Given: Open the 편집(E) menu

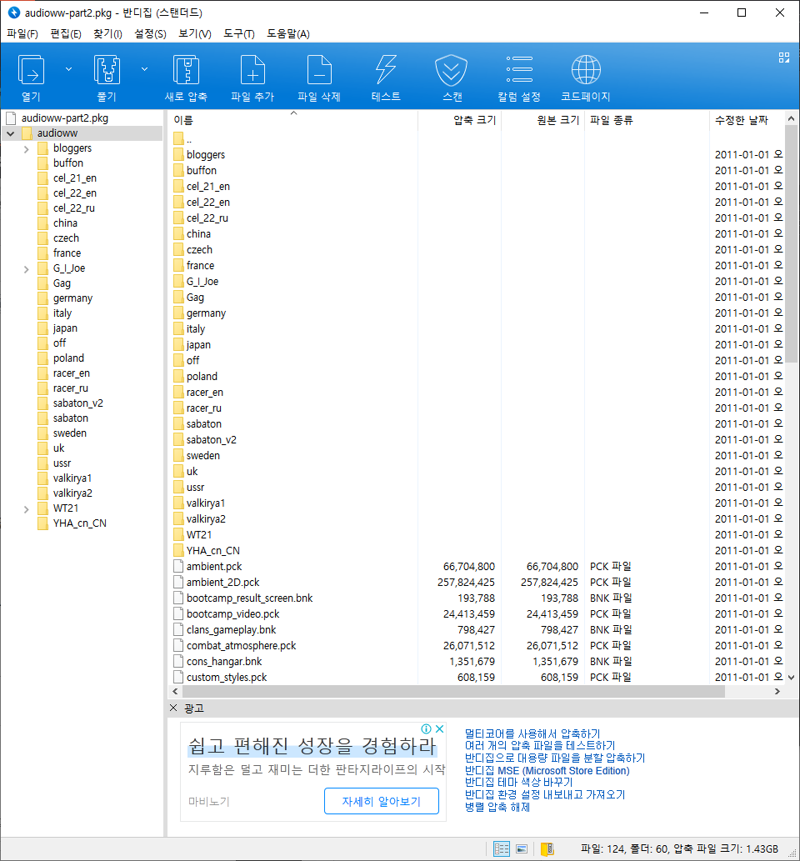Looking at the screenshot, I should coord(65,34).
